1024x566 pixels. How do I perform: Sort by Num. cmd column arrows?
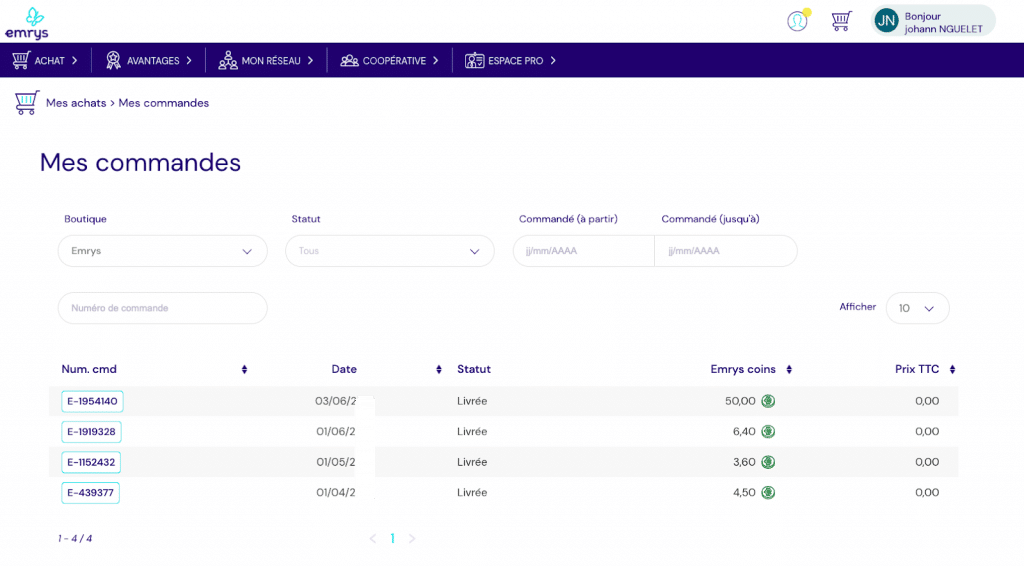pyautogui.click(x=244, y=369)
